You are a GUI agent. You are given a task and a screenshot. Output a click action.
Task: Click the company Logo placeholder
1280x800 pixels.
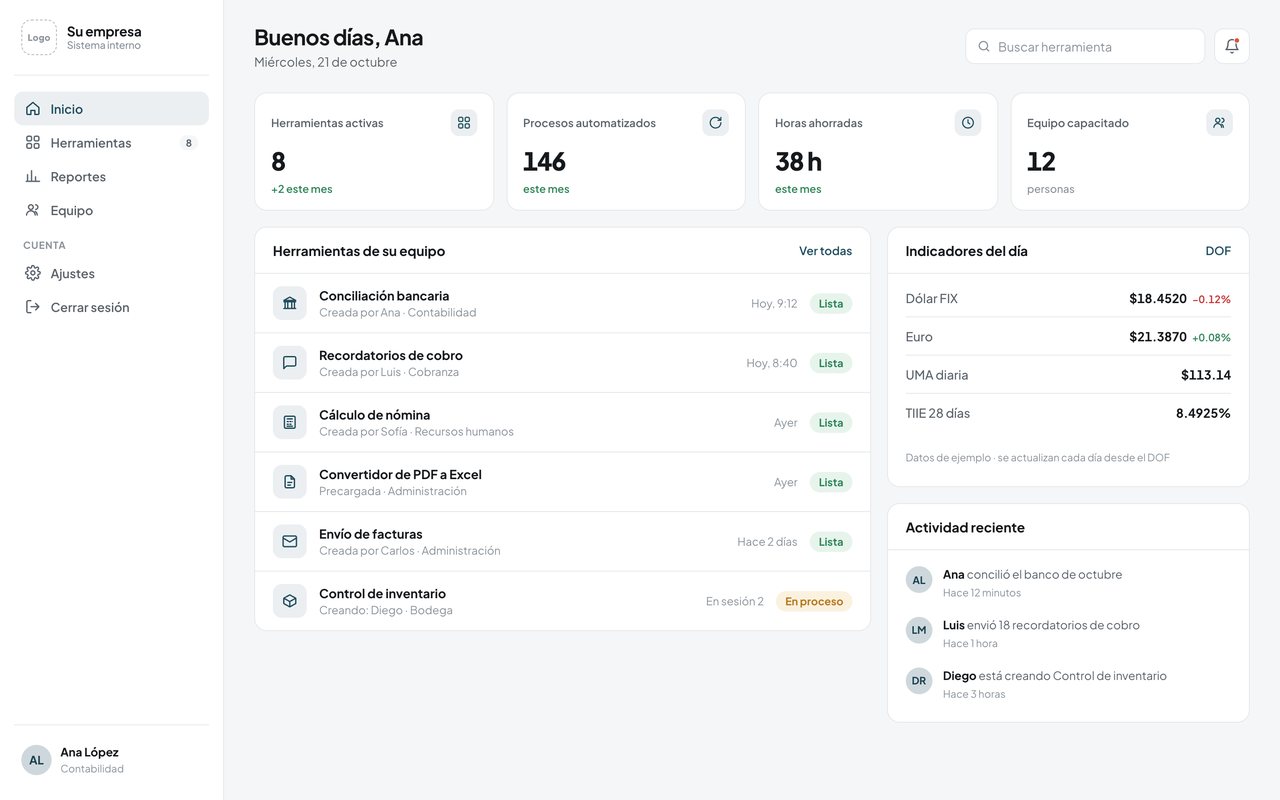39,38
